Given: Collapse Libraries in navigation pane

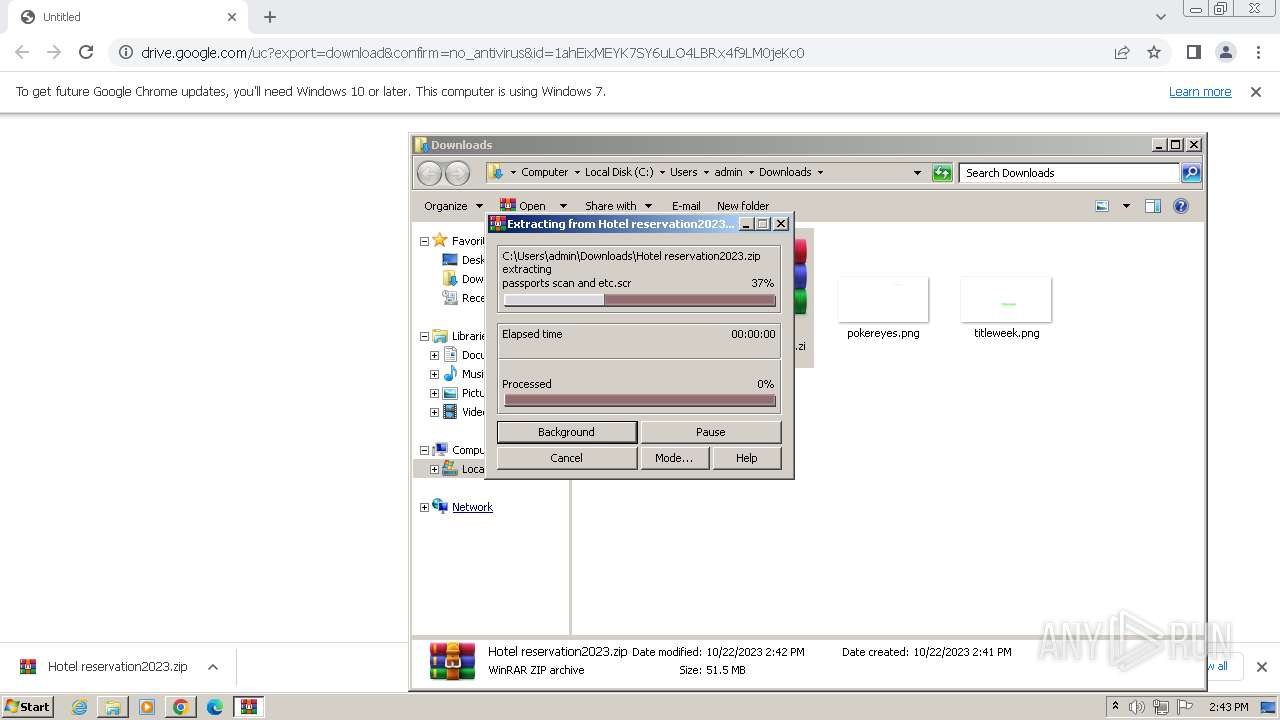Looking at the screenshot, I should [424, 337].
